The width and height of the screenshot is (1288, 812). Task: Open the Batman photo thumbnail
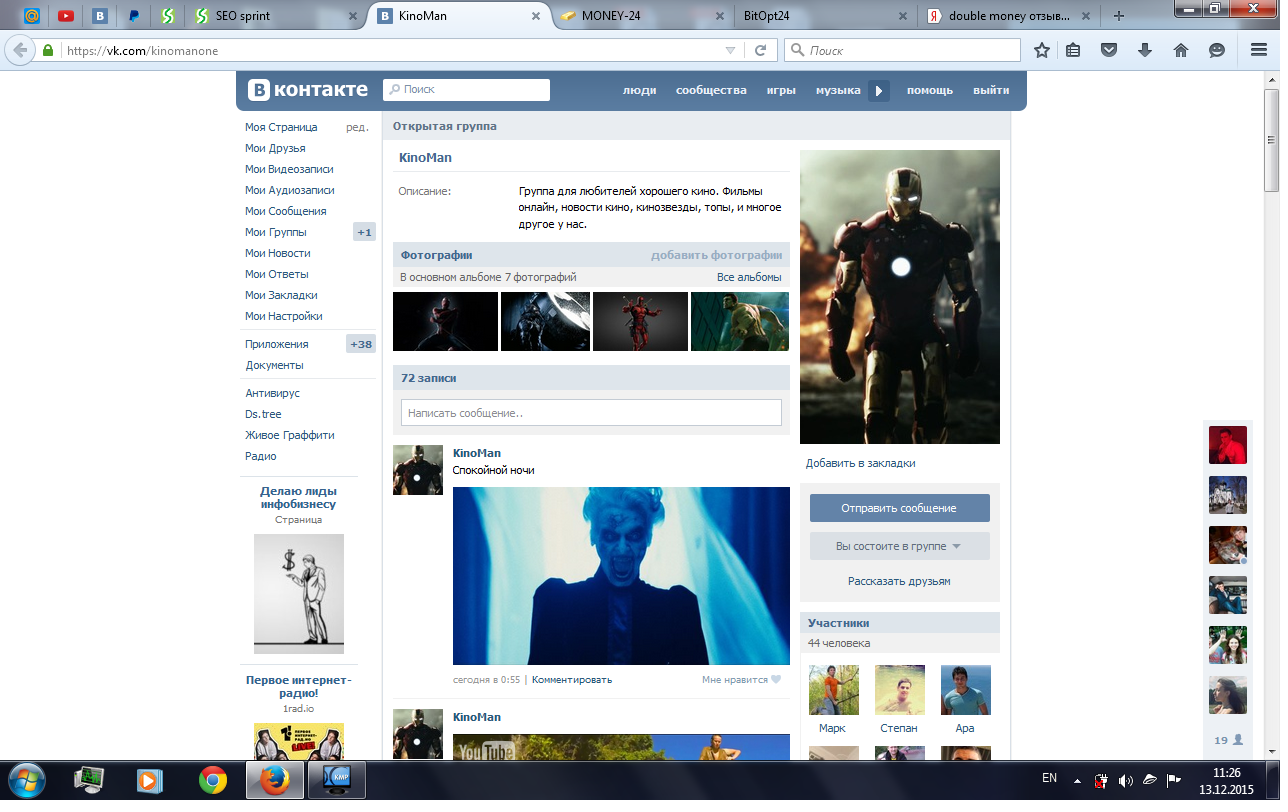click(545, 321)
